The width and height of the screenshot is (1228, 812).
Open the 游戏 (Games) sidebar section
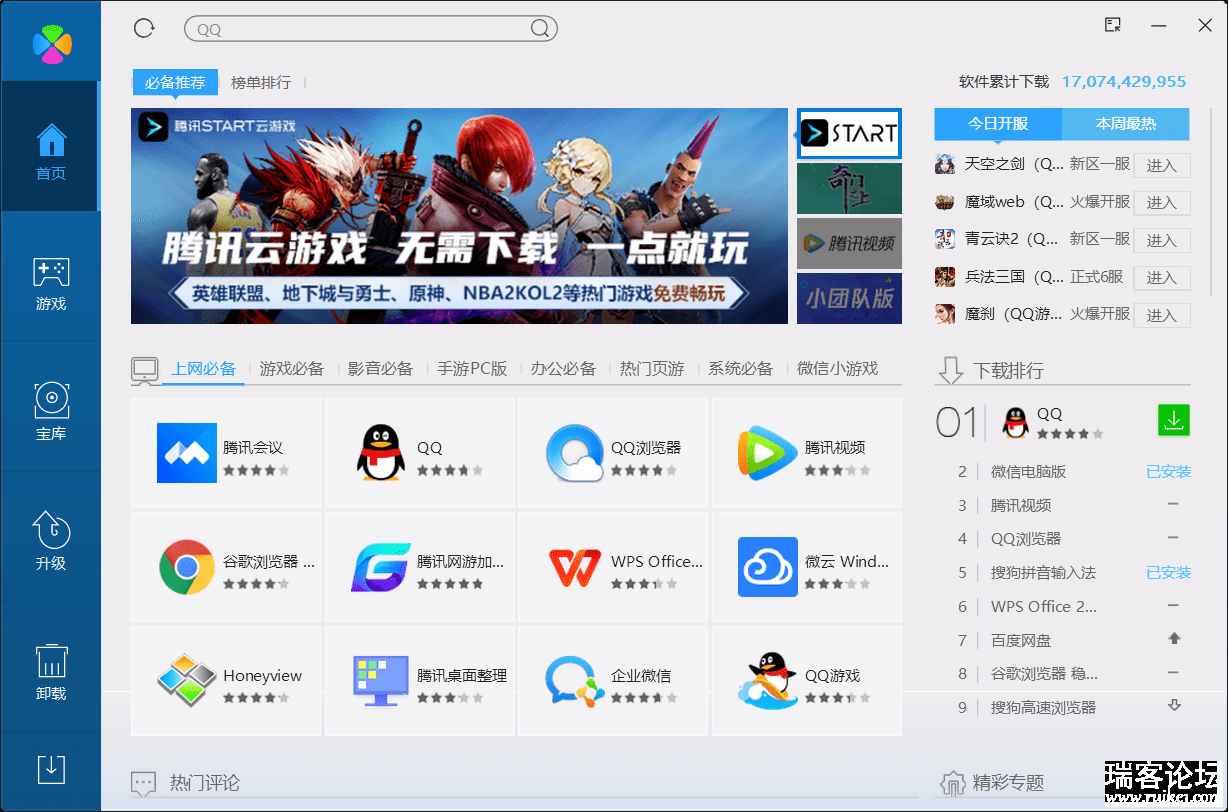click(50, 283)
